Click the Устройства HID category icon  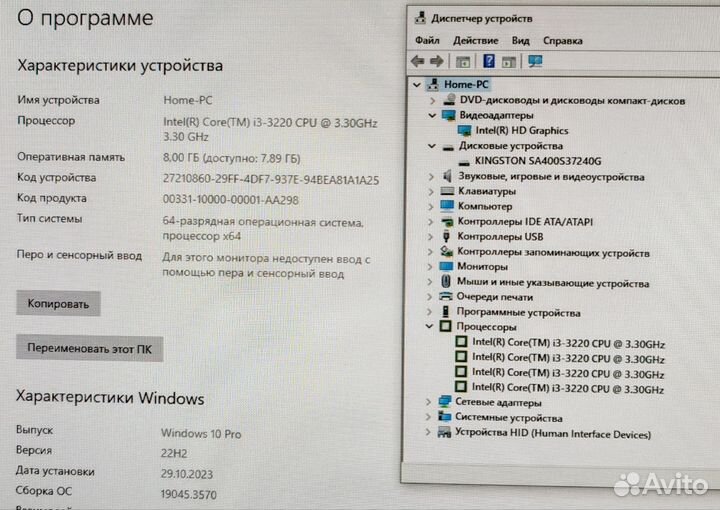(444, 432)
